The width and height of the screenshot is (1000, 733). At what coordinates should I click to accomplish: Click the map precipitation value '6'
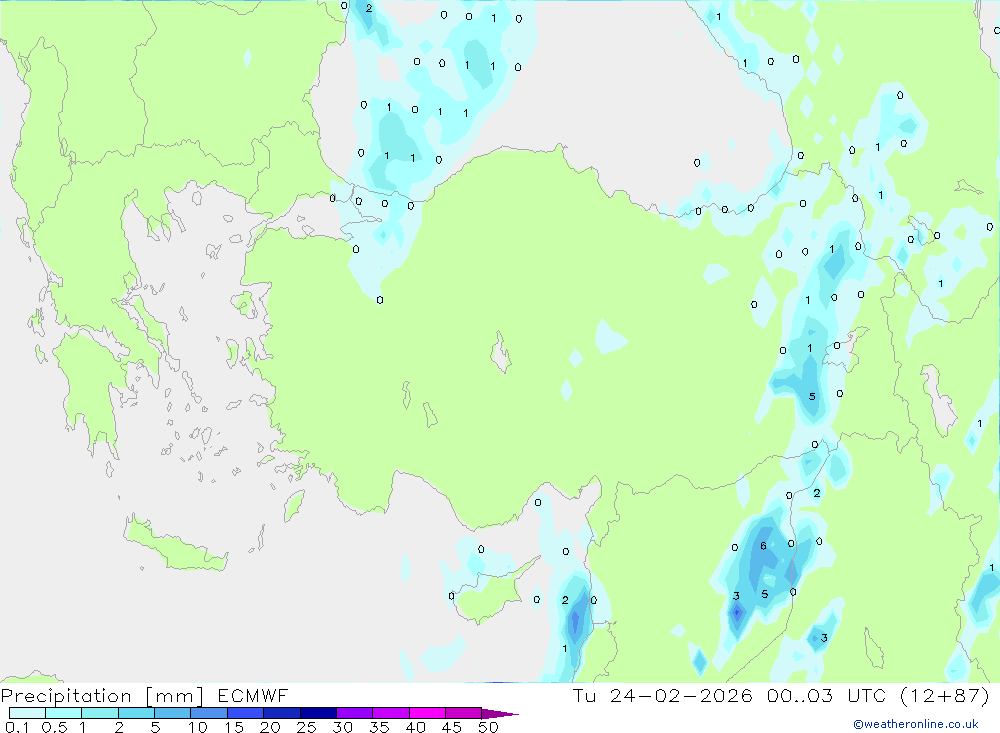[x=763, y=546]
